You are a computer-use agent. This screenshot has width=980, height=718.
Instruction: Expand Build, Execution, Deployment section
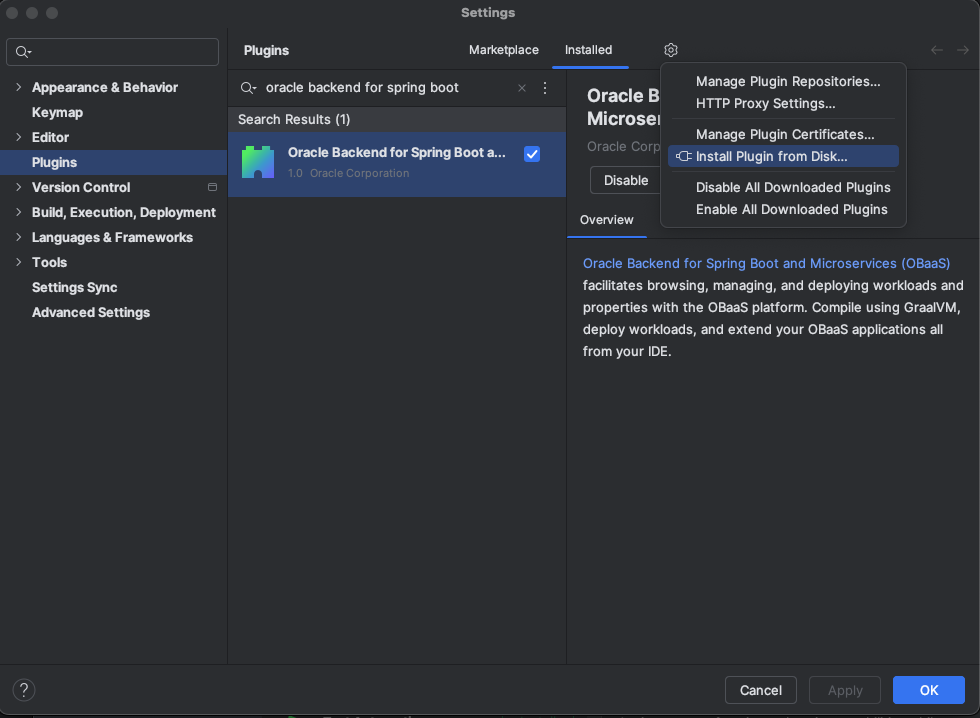pos(18,212)
